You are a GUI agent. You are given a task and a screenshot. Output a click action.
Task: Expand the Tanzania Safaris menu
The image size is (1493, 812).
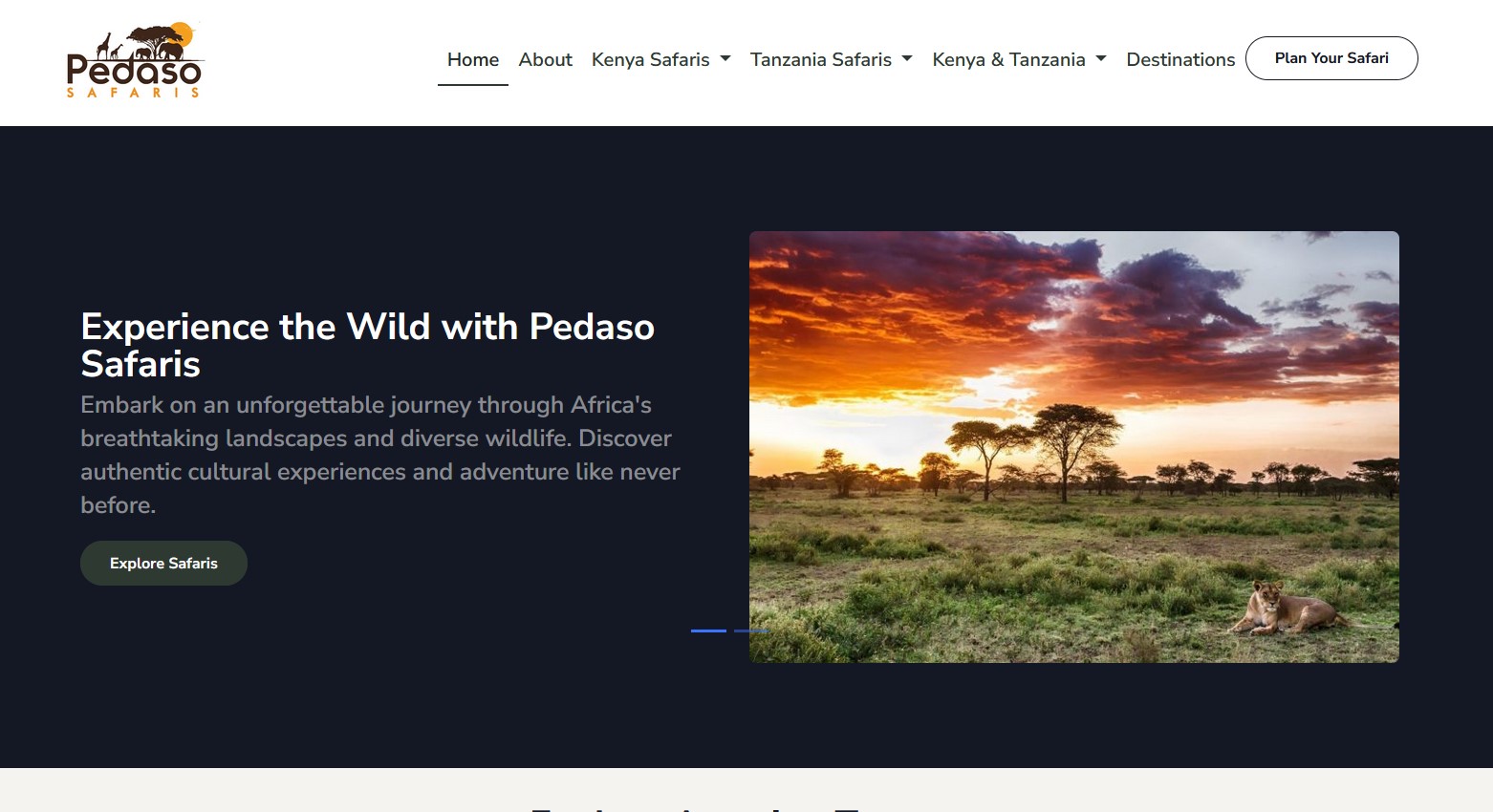pos(820,59)
